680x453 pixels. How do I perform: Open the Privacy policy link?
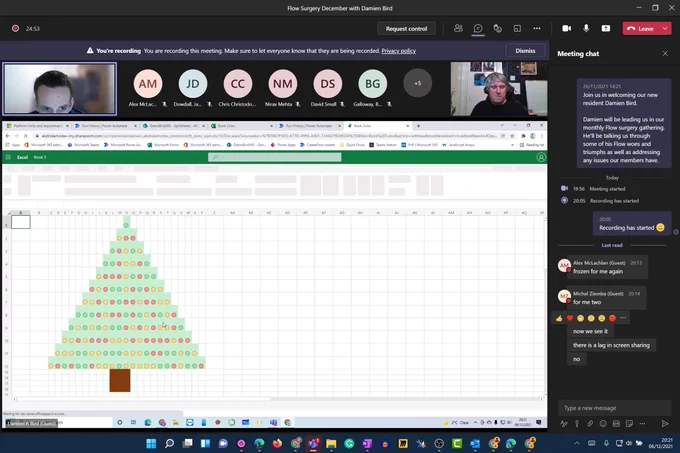(x=399, y=51)
